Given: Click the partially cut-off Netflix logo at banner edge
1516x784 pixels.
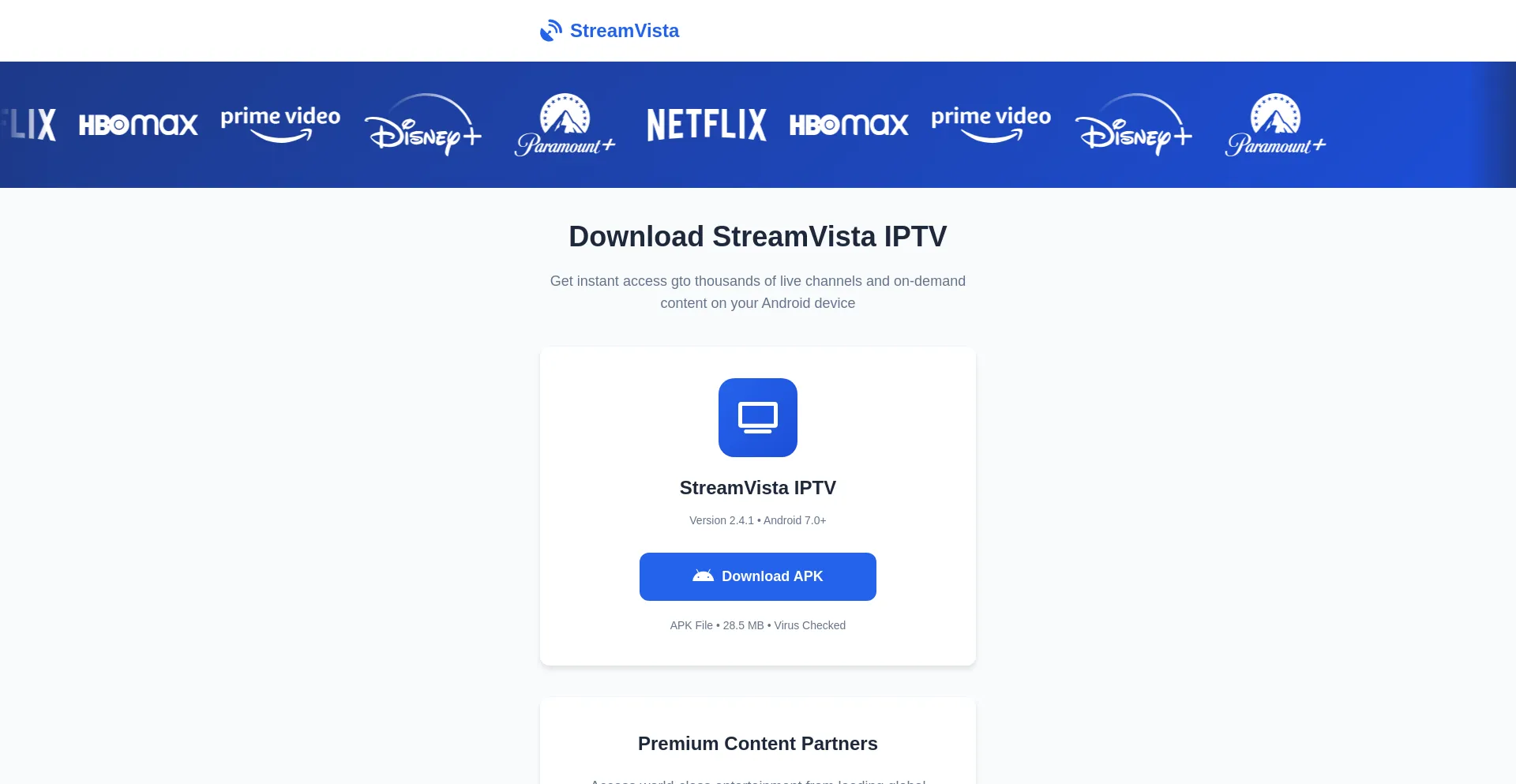Looking at the screenshot, I should (28, 125).
